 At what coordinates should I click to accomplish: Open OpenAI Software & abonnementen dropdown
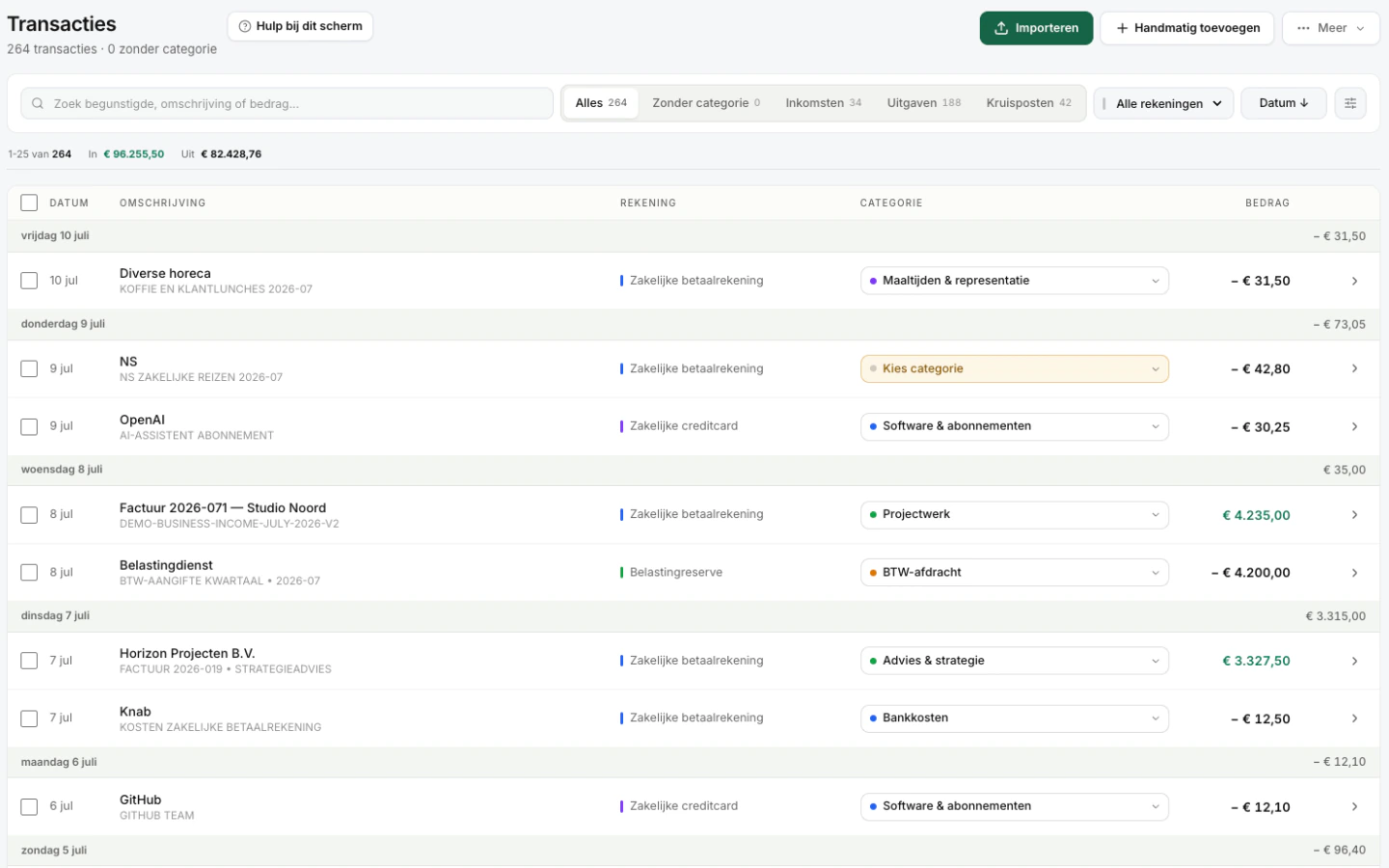point(1014,426)
